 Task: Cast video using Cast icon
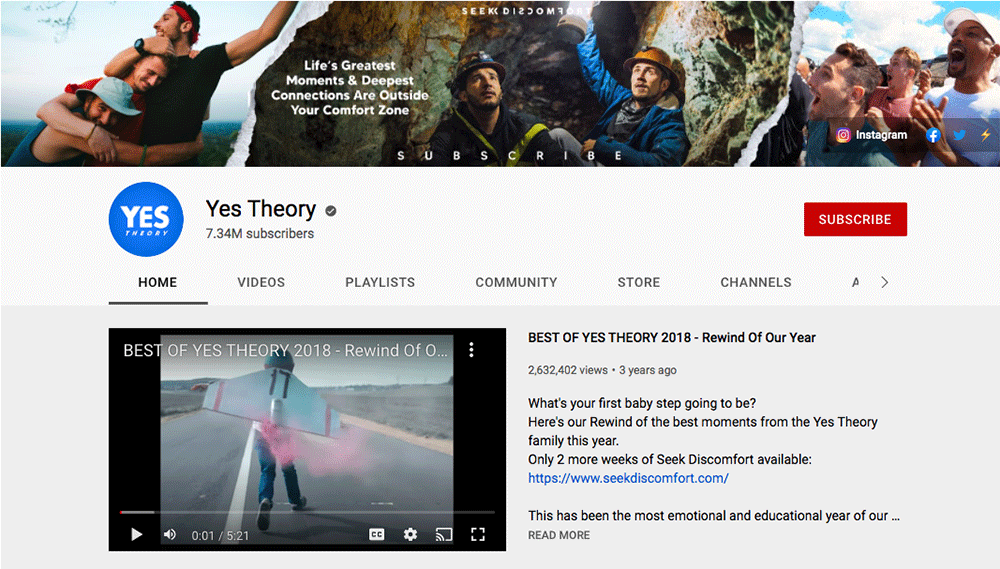[444, 535]
